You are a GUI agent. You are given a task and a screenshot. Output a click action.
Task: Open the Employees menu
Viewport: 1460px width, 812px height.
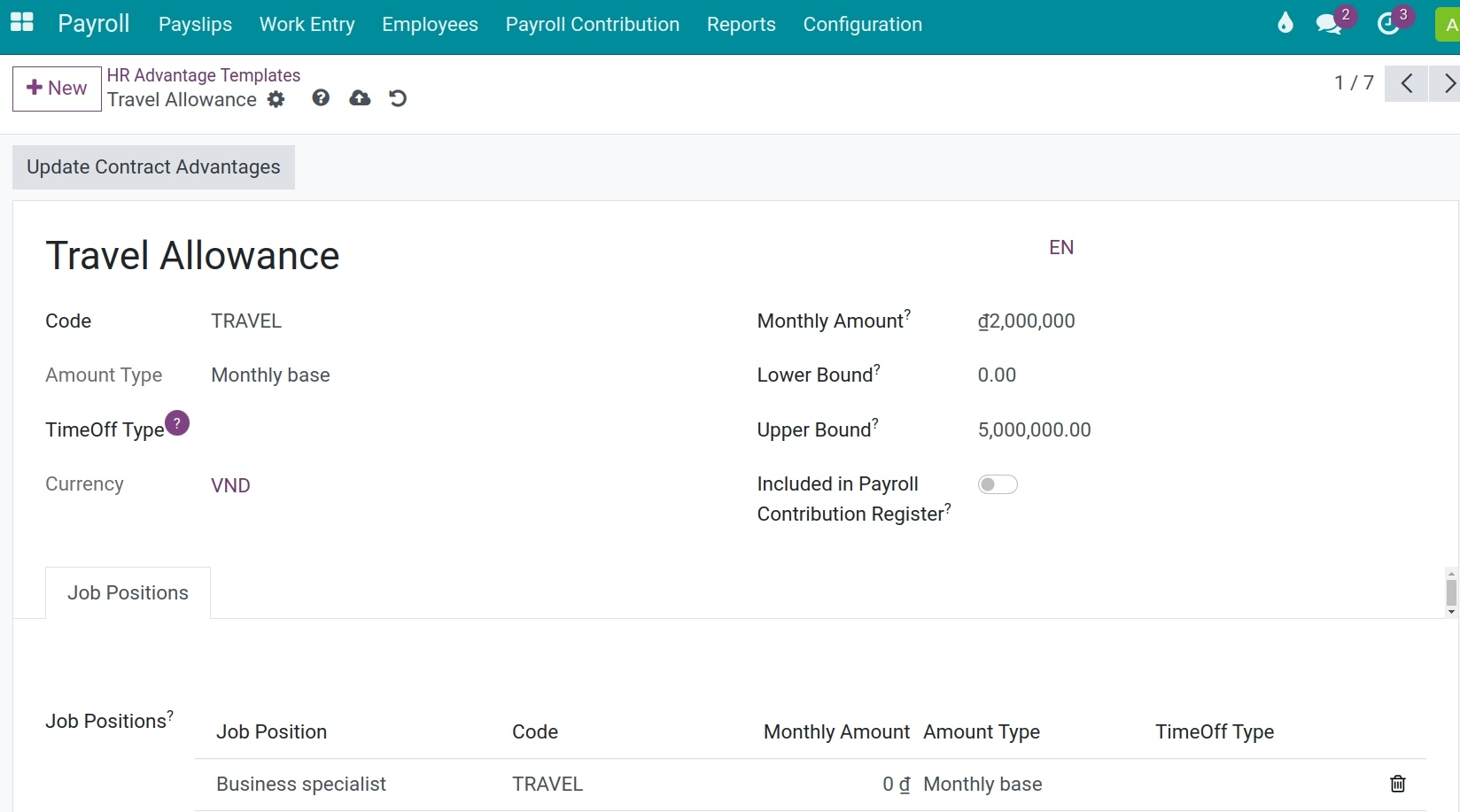430,24
